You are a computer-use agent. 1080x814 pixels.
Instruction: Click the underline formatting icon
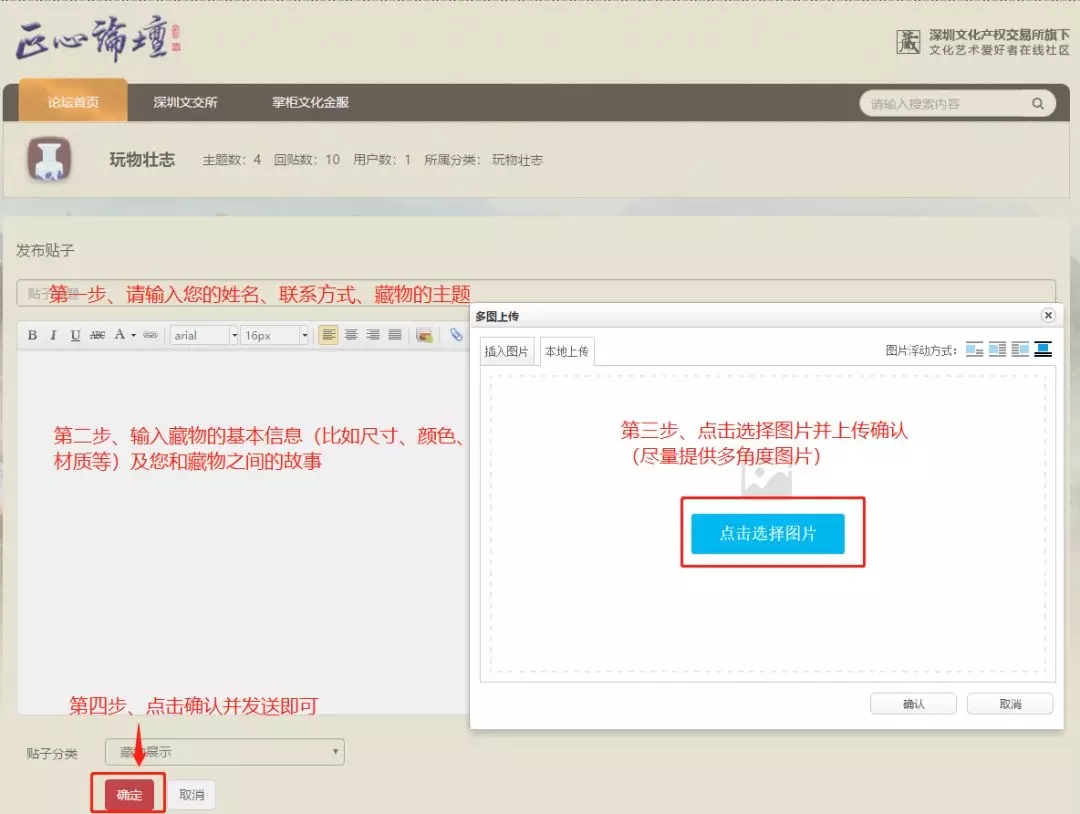pos(75,335)
